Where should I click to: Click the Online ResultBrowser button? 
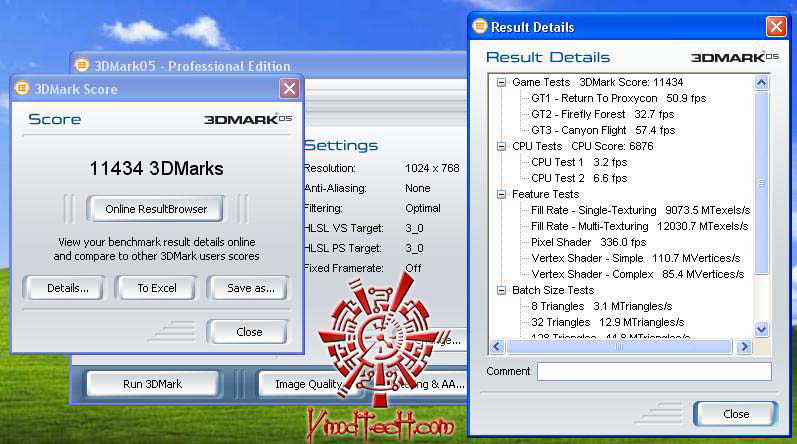click(155, 209)
